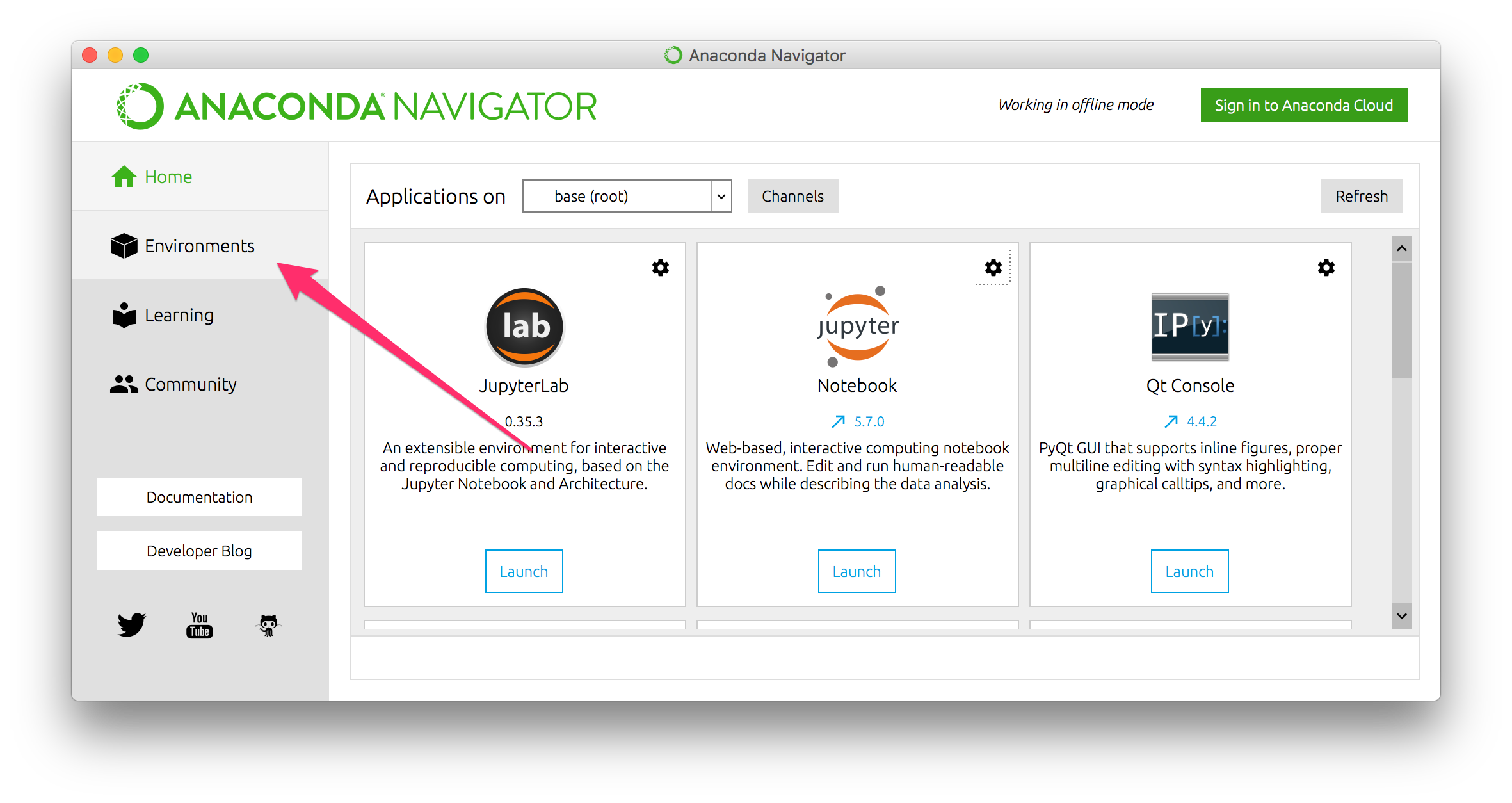Click the Notebook 5.7.0 version link
The image size is (1512, 803).
click(x=868, y=421)
